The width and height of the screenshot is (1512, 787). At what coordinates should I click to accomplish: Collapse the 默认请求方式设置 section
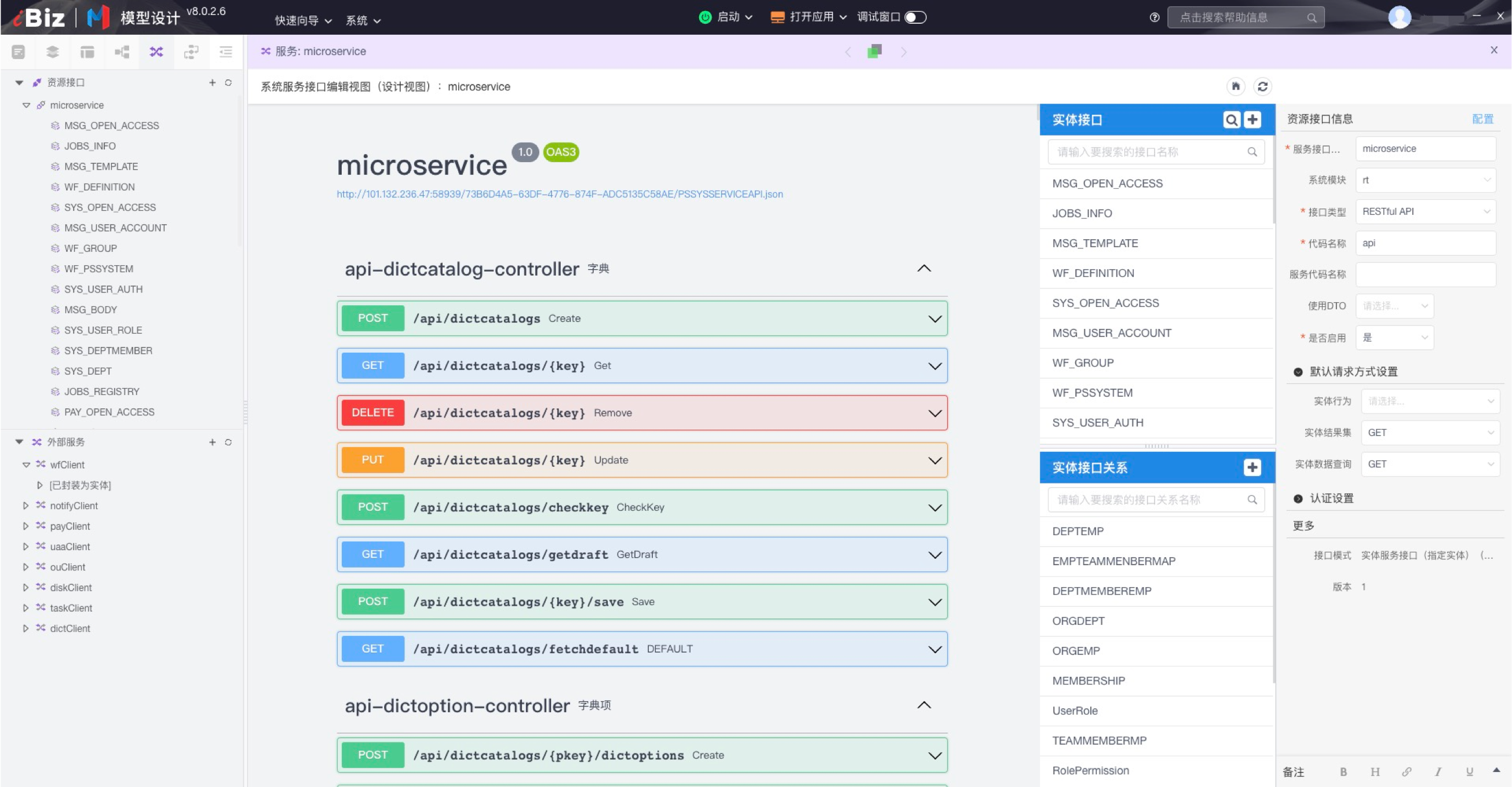1298,372
